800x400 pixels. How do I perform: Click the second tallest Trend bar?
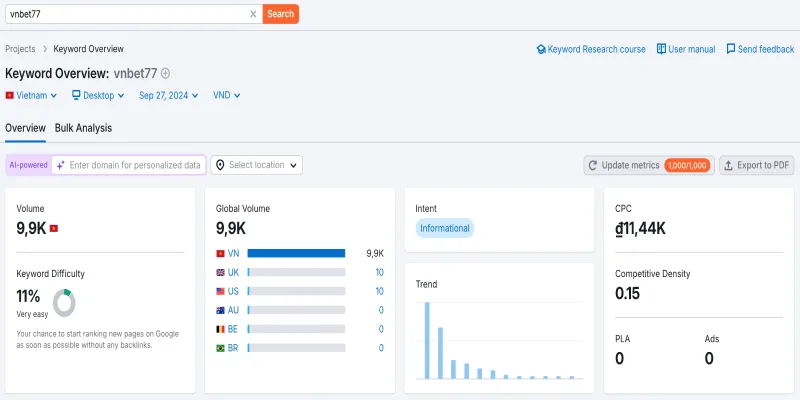(x=440, y=353)
